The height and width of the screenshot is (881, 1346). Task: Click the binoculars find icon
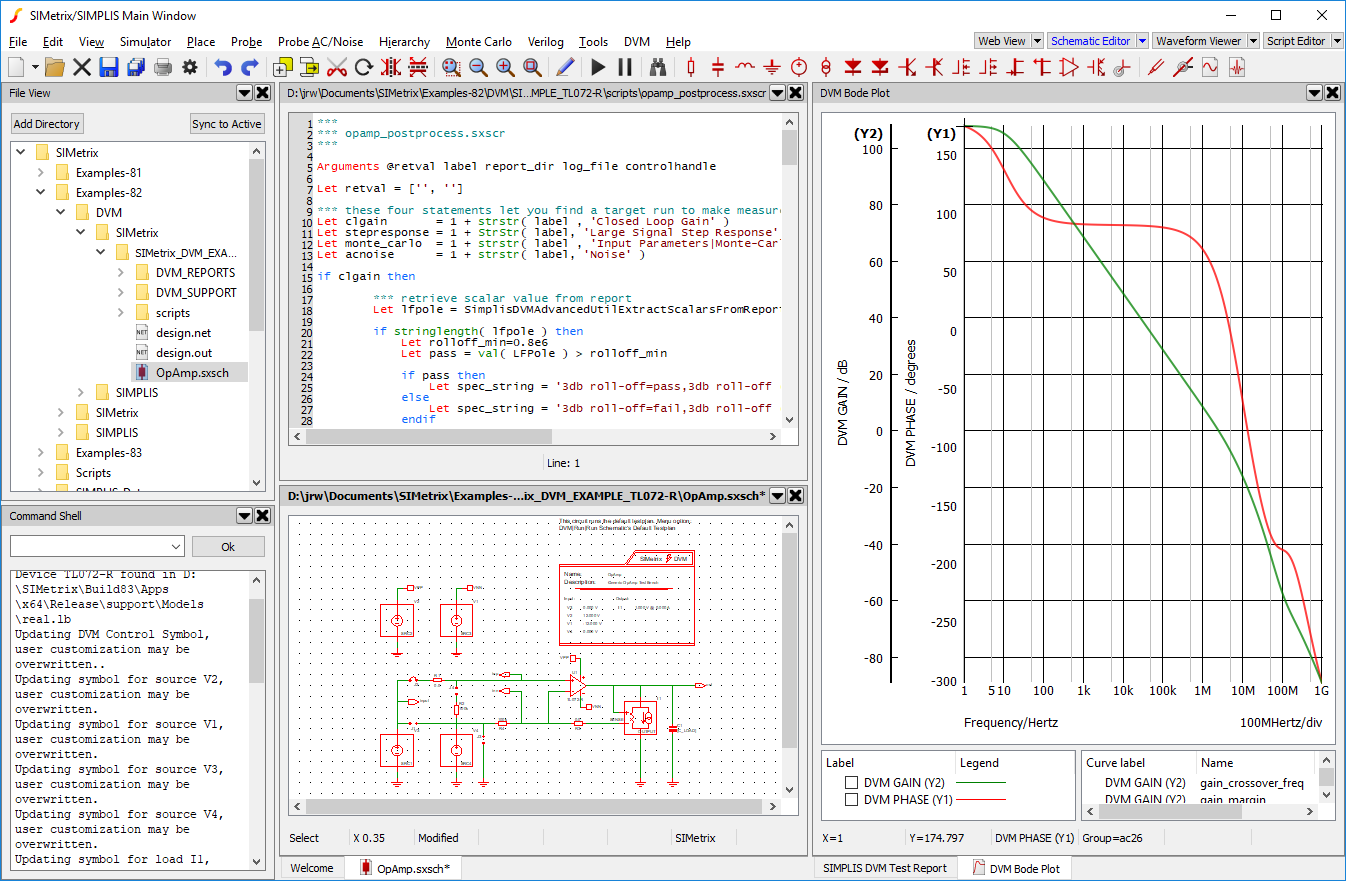(x=658, y=67)
